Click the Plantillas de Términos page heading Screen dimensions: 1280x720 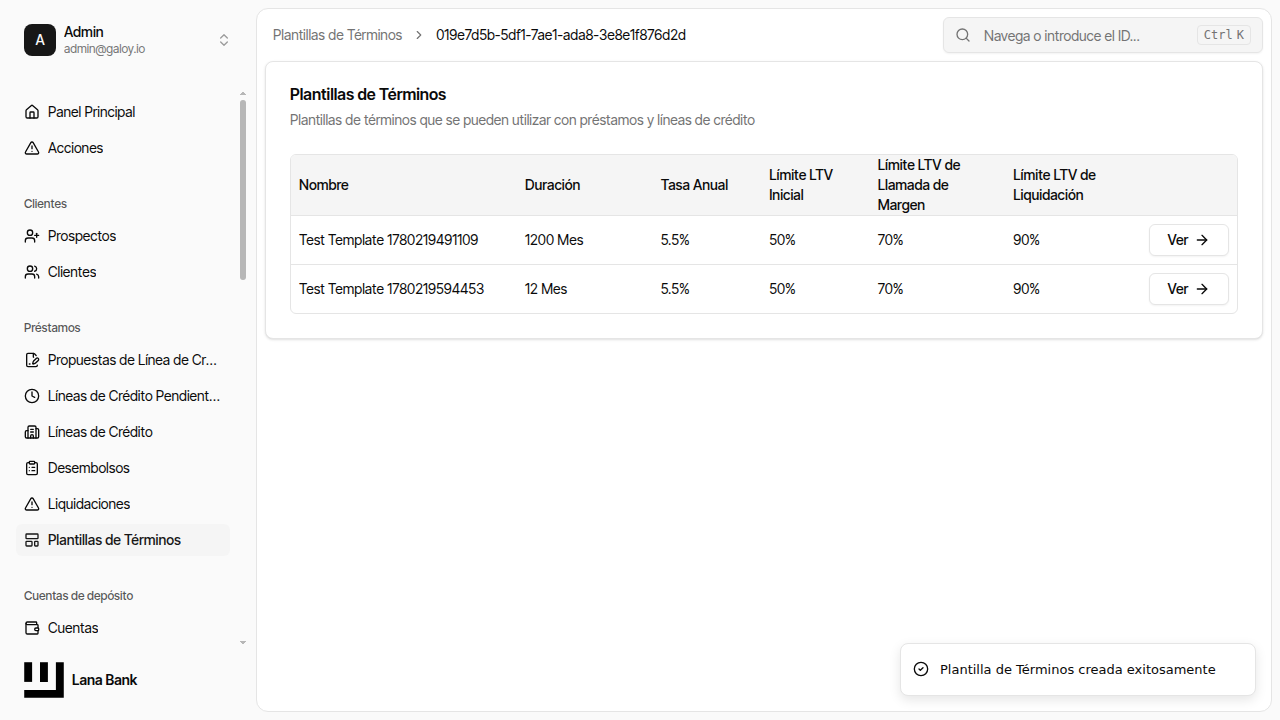(x=368, y=94)
